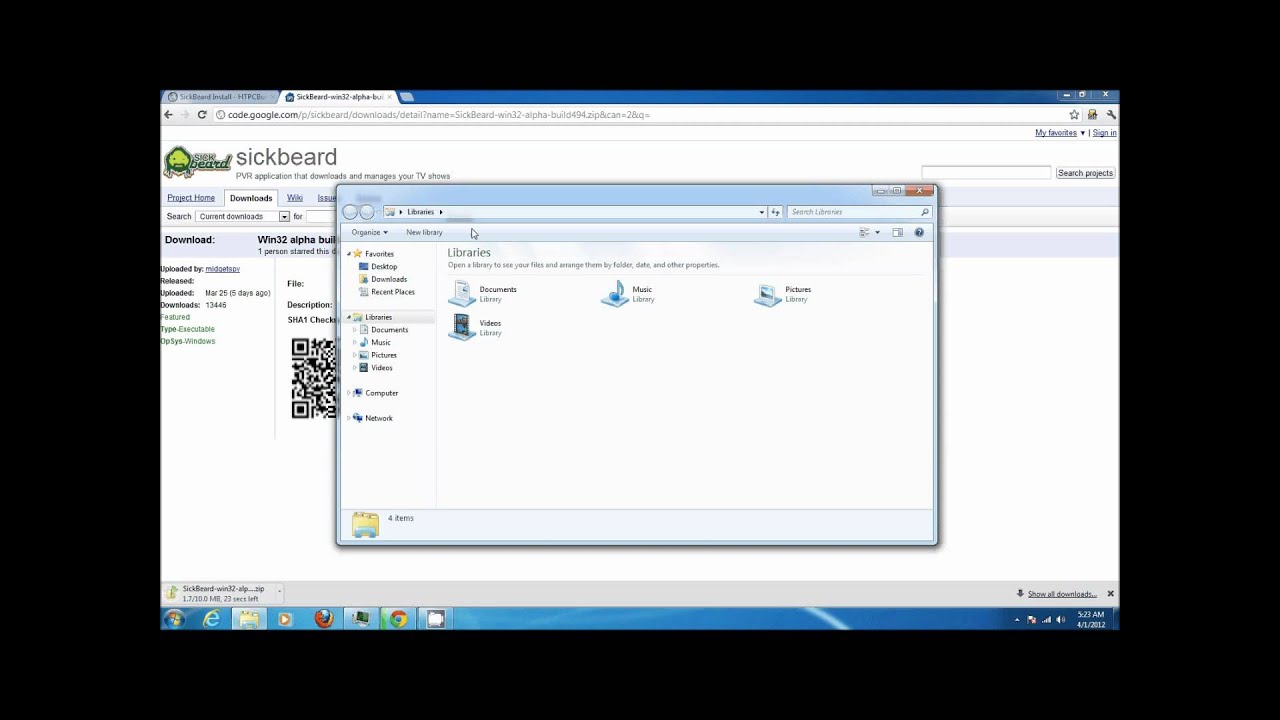
Task: Select the Downloads project tab
Action: pos(251,198)
